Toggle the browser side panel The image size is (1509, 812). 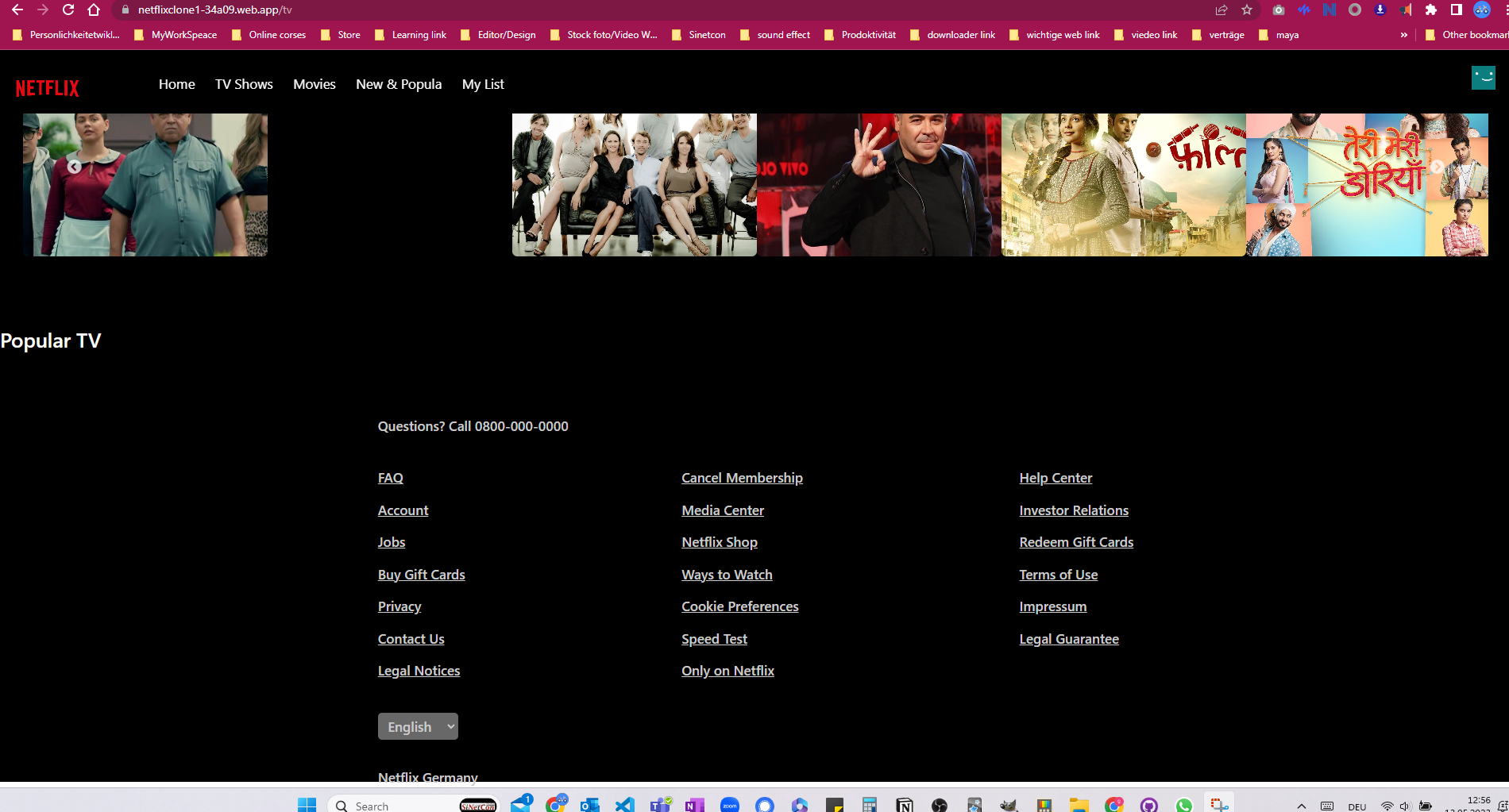(1457, 10)
